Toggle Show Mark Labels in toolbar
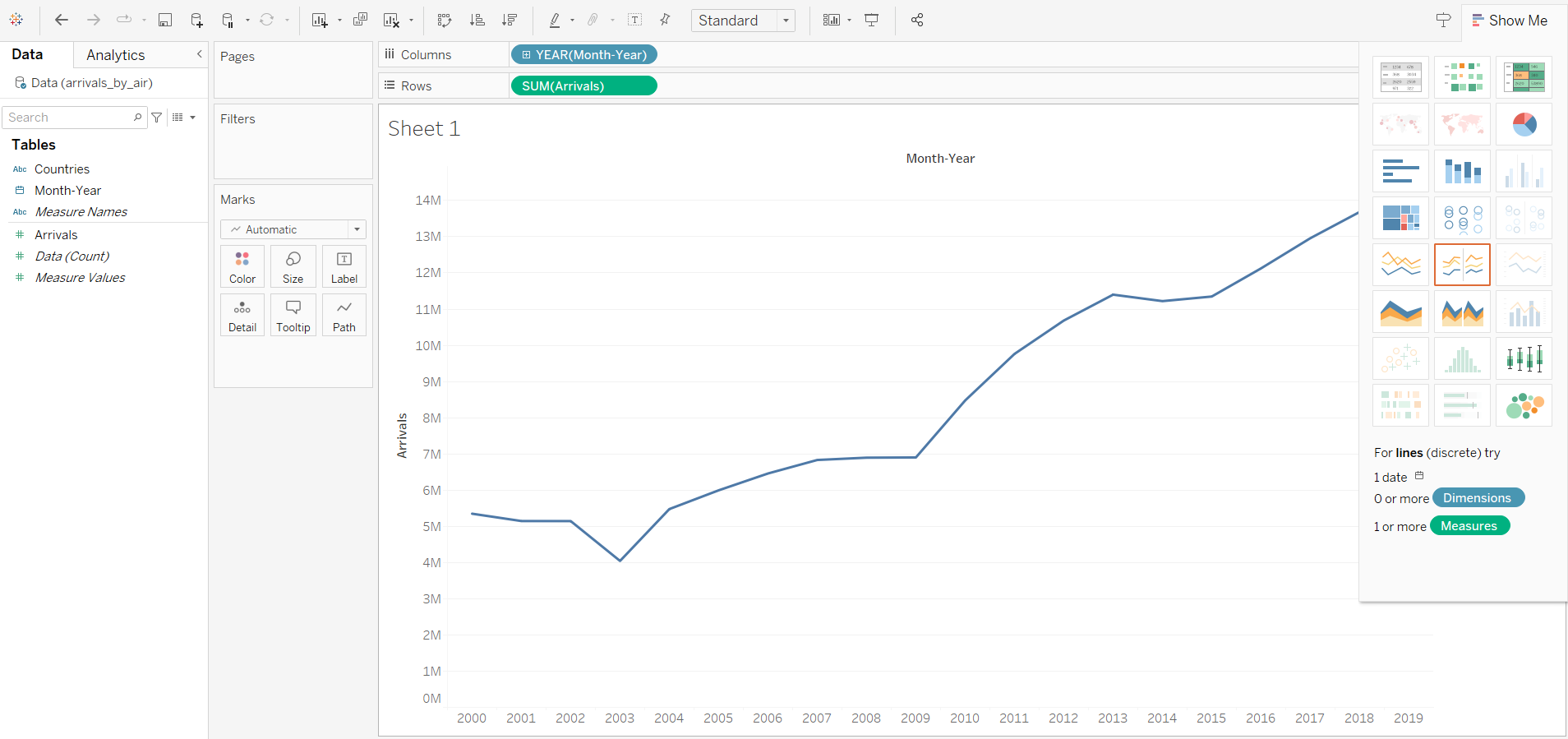This screenshot has height=739, width=1568. 634,20
